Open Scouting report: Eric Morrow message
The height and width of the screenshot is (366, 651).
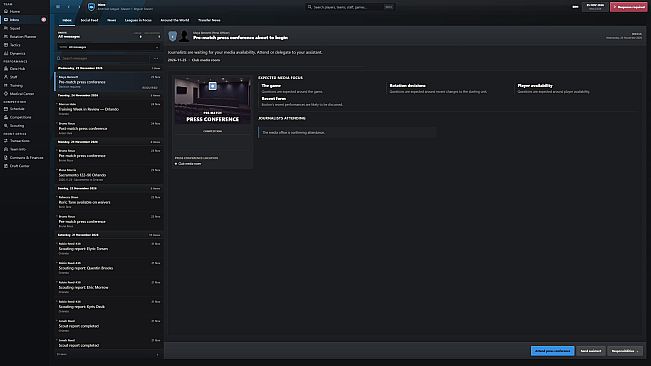(x=109, y=287)
